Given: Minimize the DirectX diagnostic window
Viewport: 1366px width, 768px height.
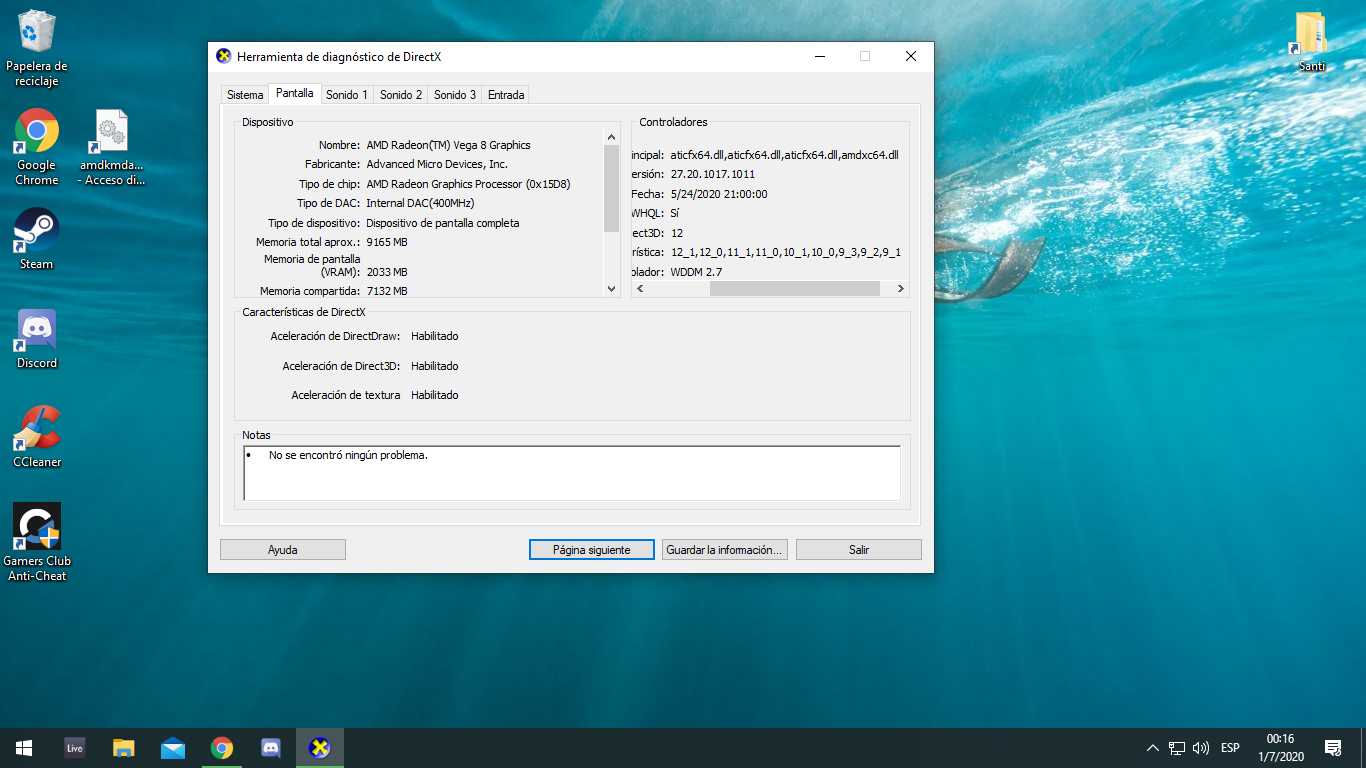Looking at the screenshot, I should click(x=819, y=56).
